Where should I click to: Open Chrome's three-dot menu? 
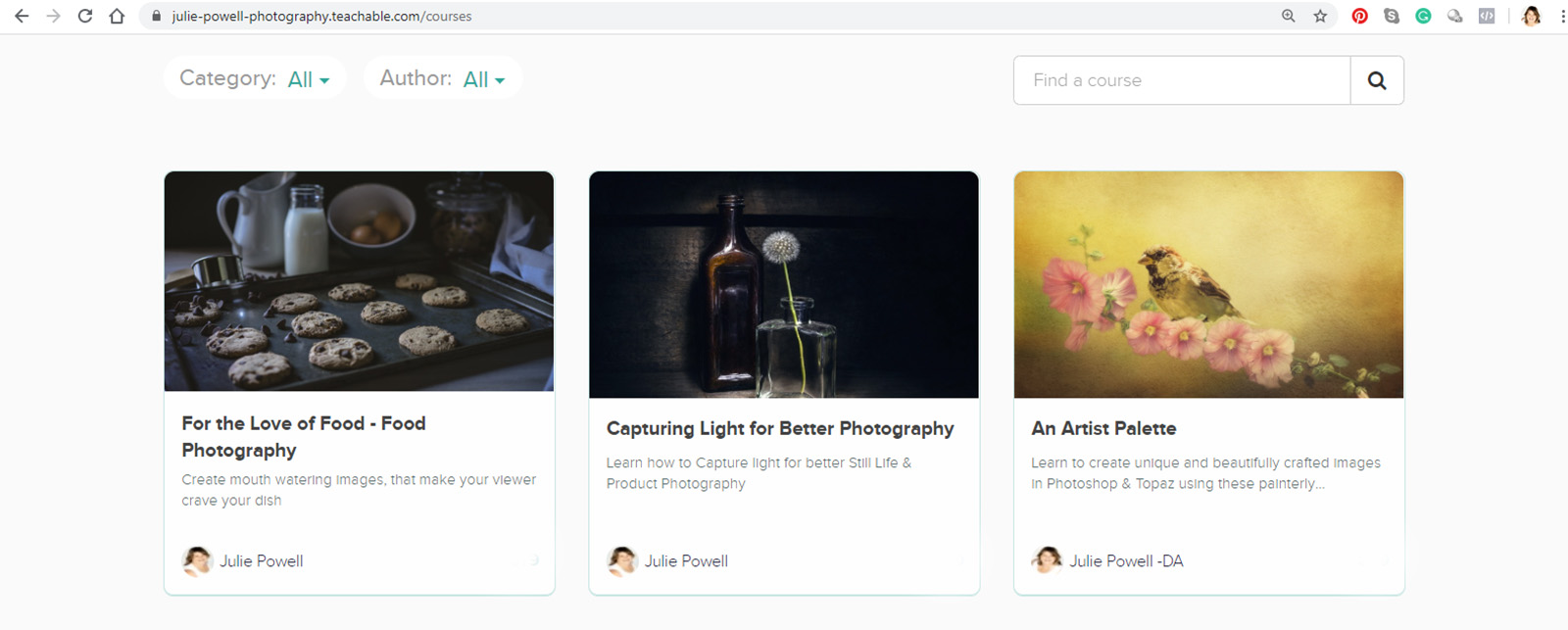coord(1562,16)
